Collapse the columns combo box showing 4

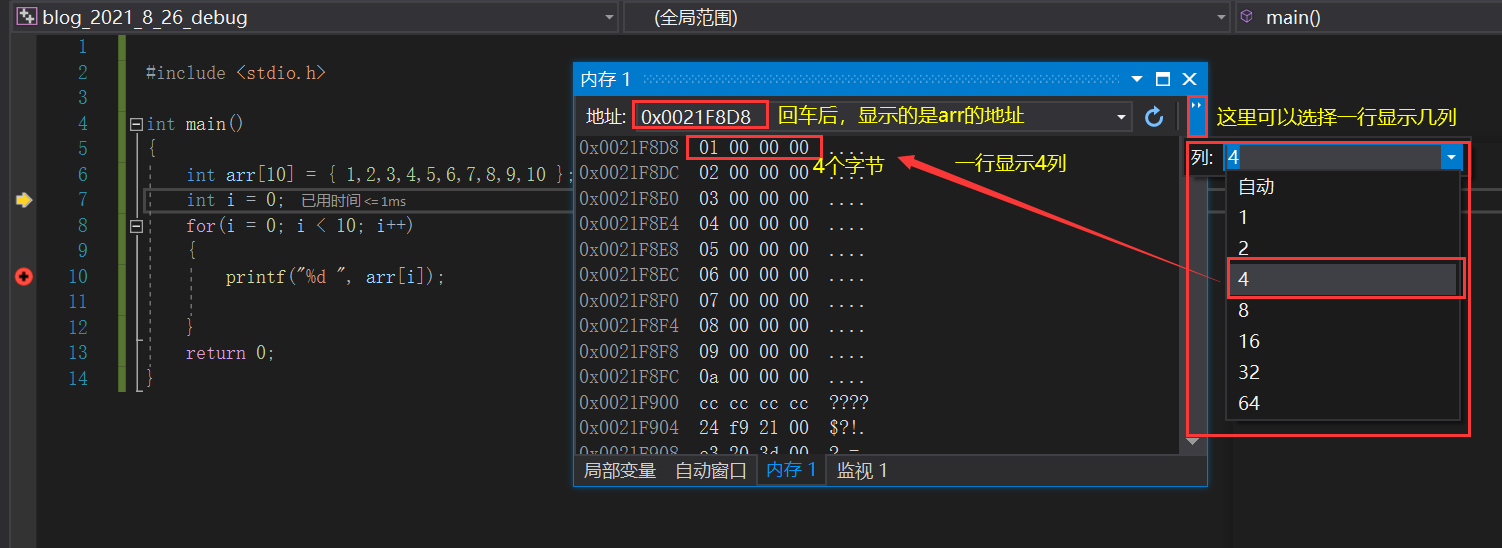(x=1451, y=157)
